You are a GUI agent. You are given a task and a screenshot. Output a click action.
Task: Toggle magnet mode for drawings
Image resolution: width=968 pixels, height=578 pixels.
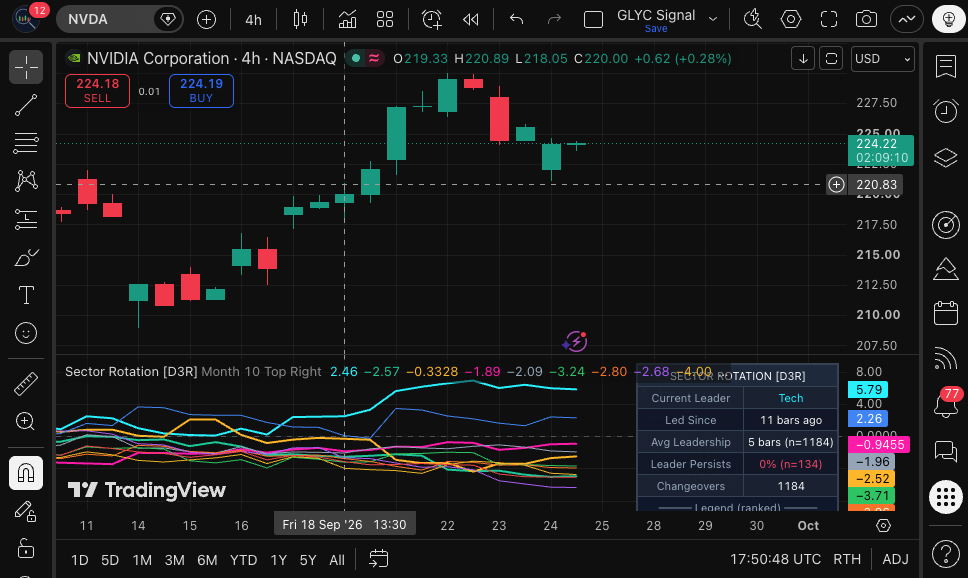click(x=26, y=473)
